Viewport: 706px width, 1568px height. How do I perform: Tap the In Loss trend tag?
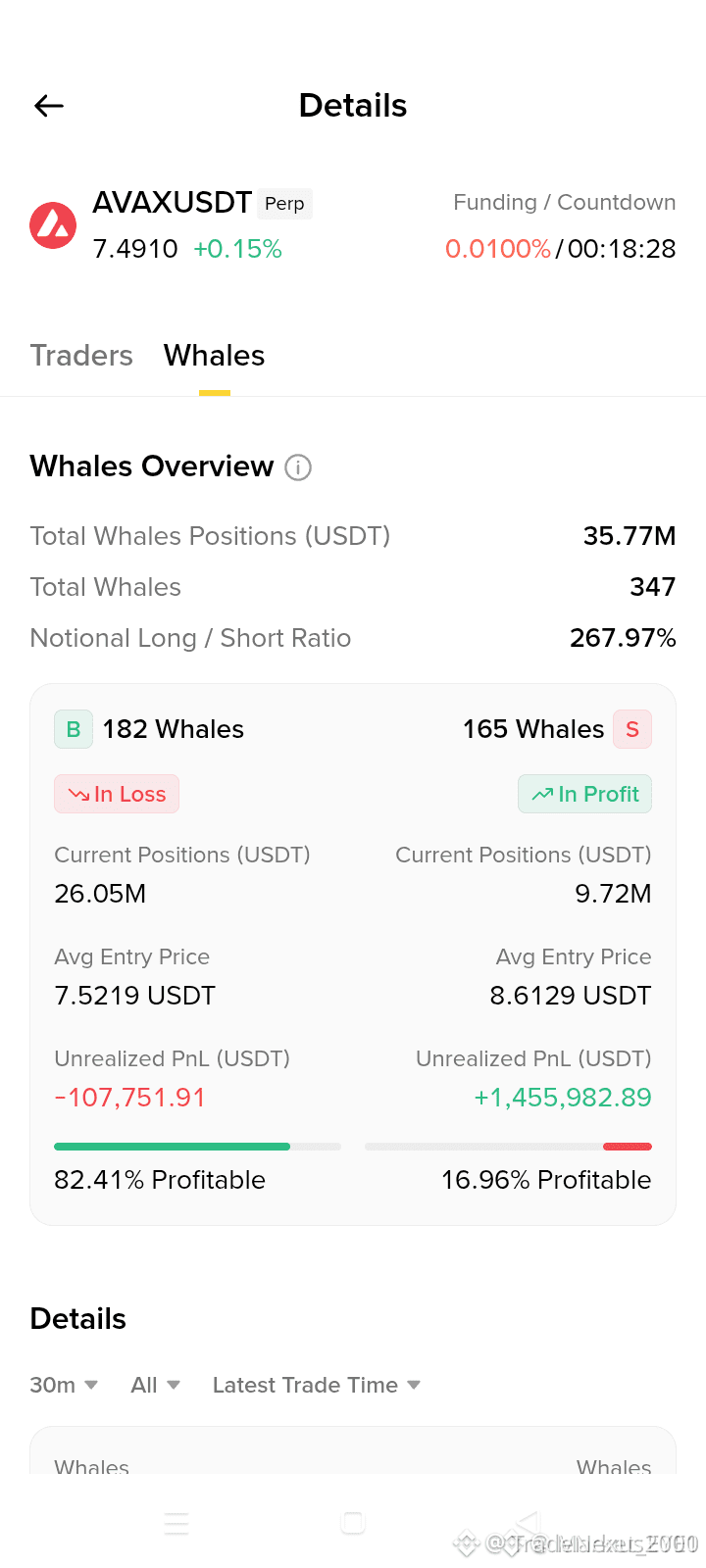click(117, 794)
